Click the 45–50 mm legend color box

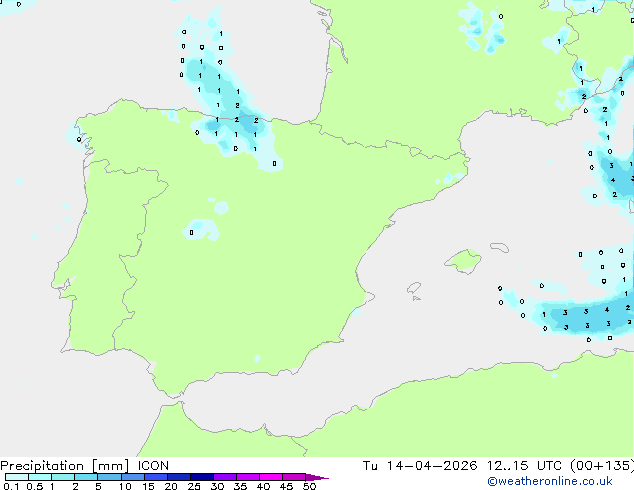click(294, 477)
